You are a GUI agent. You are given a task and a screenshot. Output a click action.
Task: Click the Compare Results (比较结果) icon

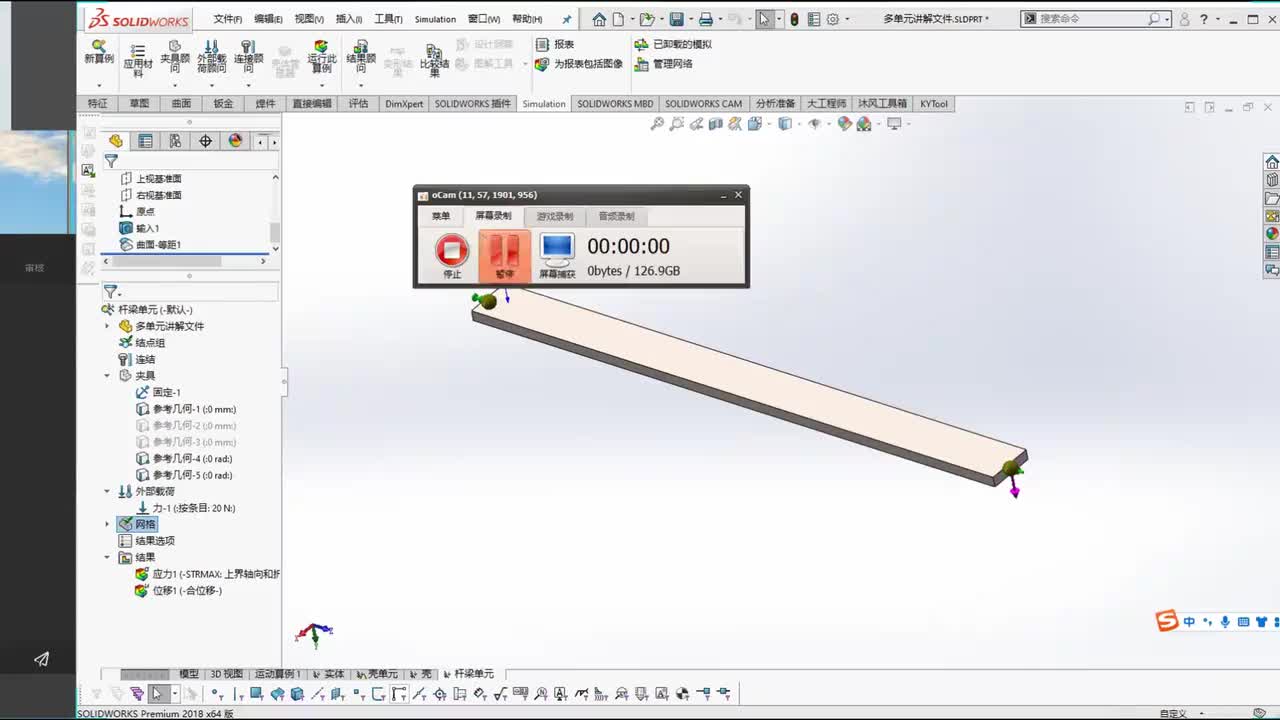(x=434, y=60)
